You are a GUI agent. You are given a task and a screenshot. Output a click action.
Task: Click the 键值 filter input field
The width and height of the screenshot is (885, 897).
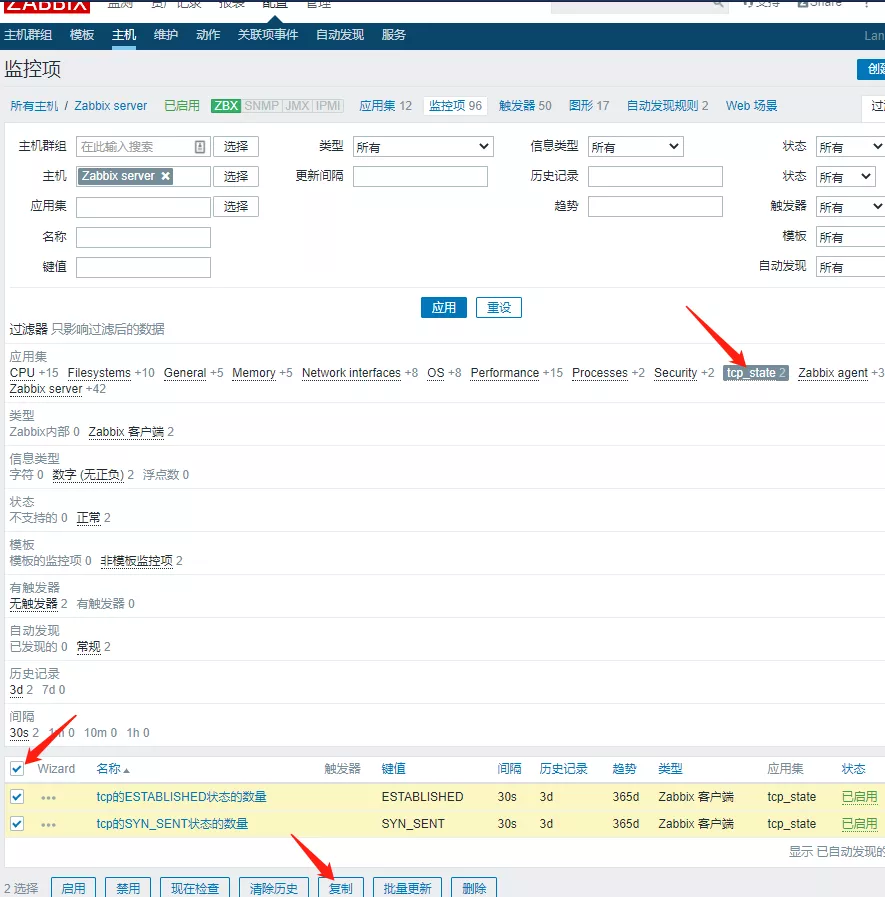point(143,267)
